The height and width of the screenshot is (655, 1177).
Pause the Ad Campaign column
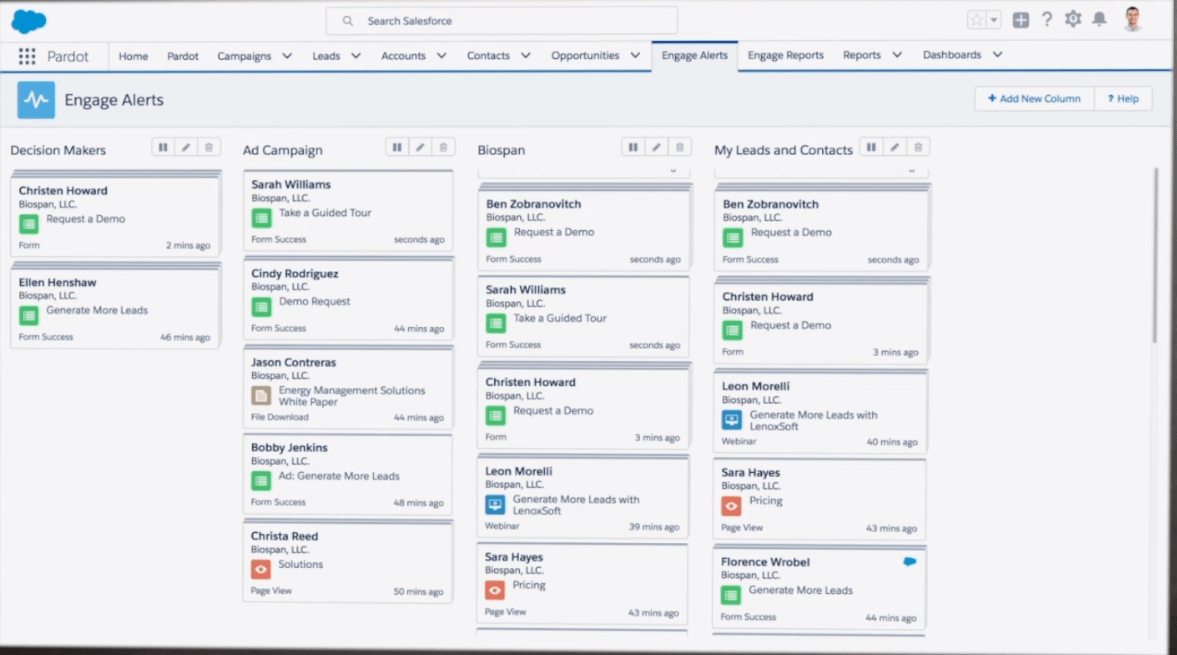point(397,147)
